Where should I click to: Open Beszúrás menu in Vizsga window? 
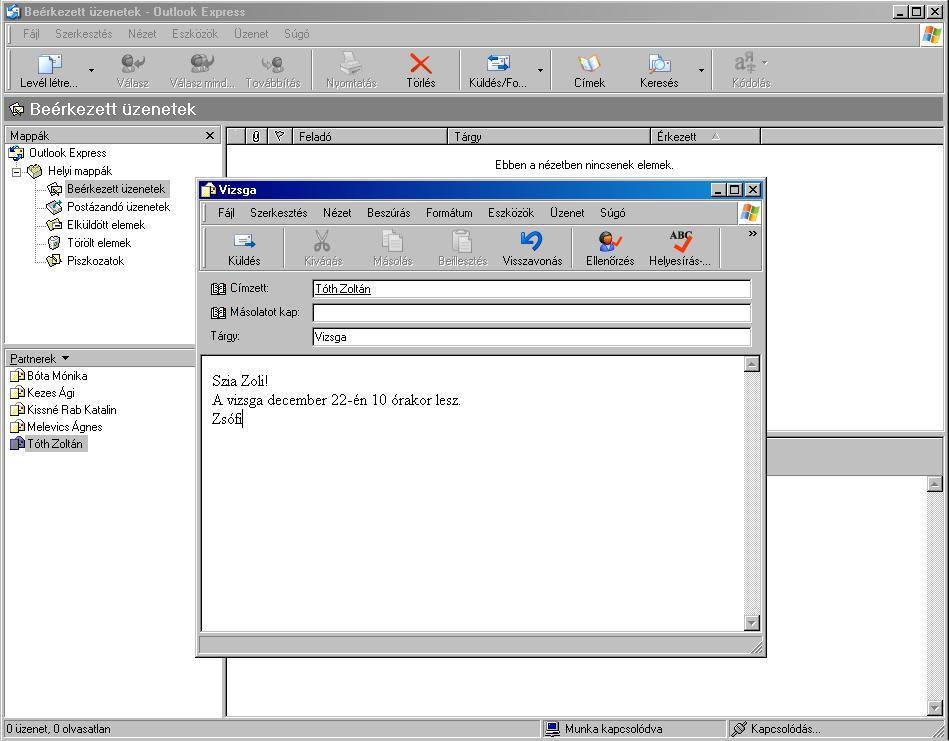coord(389,213)
